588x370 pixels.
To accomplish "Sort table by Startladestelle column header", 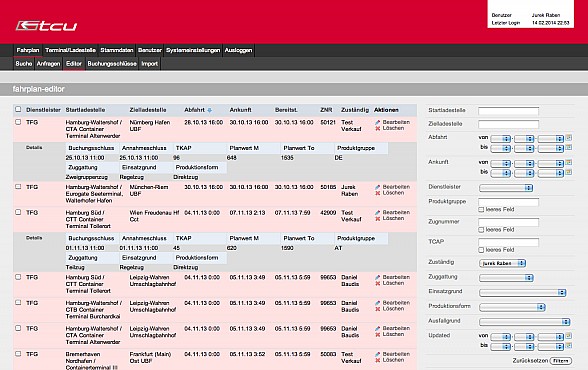I will tap(85, 110).
